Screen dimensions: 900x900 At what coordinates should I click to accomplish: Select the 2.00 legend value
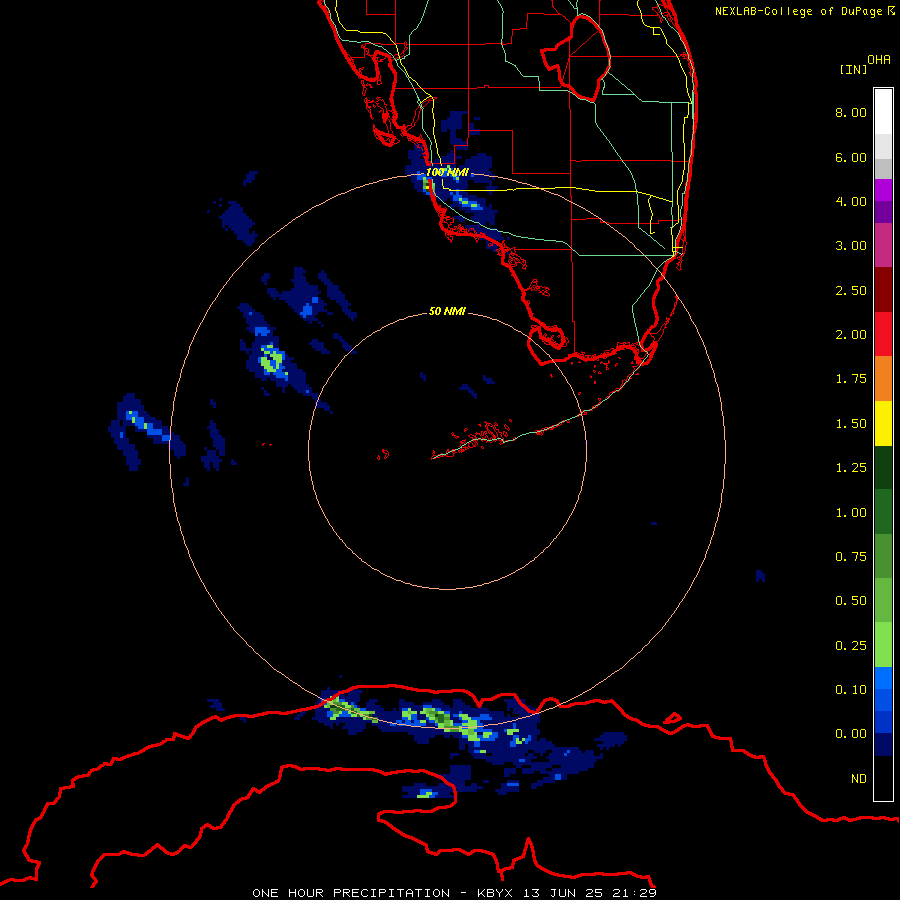851,335
